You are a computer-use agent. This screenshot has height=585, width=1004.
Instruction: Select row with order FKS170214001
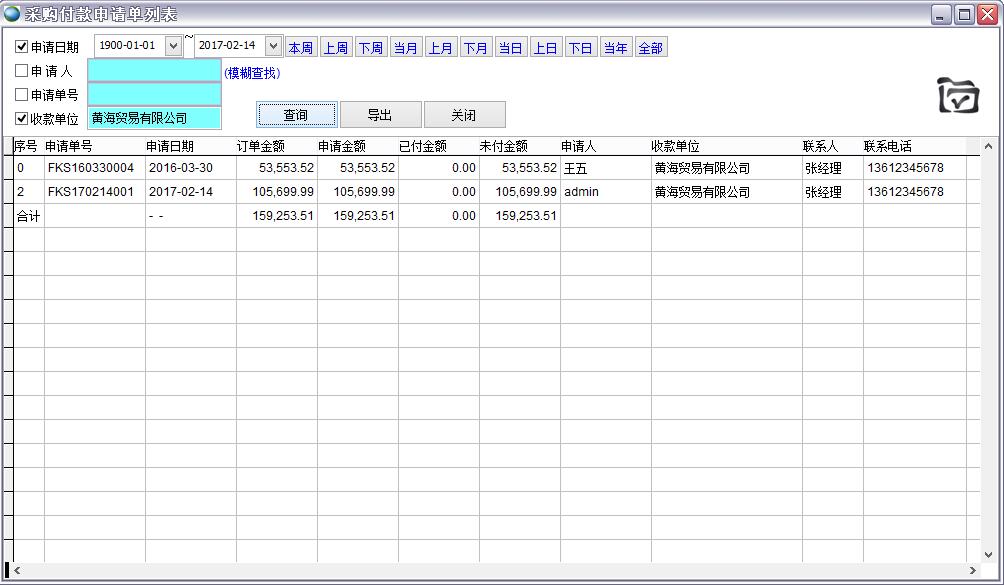point(94,192)
